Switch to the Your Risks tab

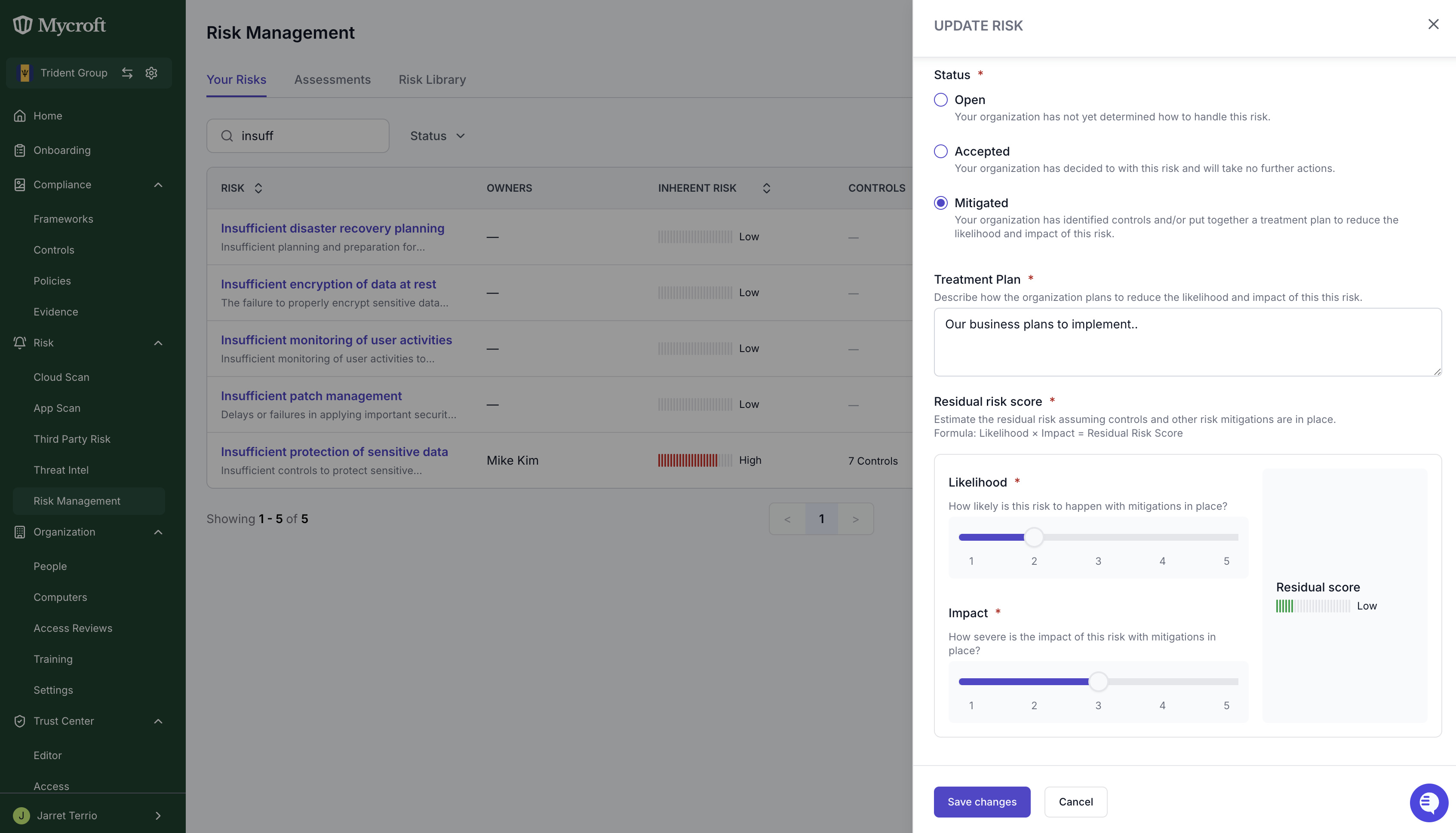pos(237,80)
